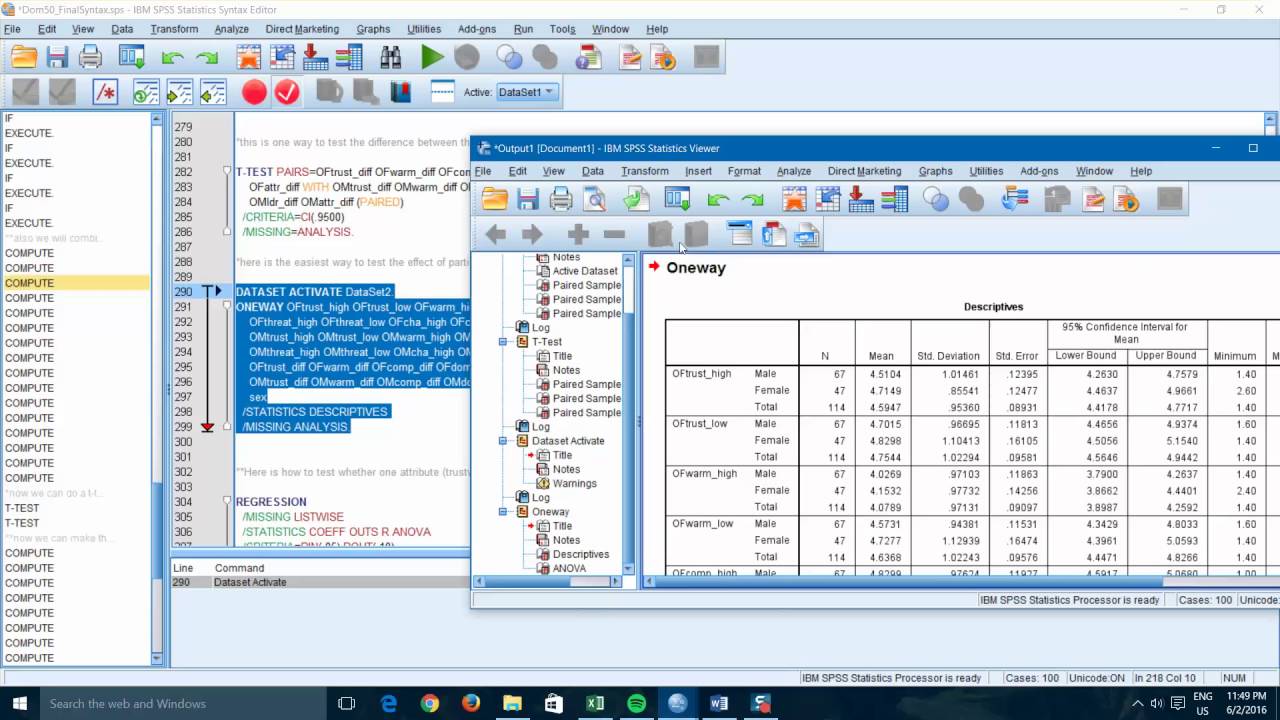Open file icon in Viewer toolbar
Image resolution: width=1280 pixels, height=720 pixels.
point(495,199)
